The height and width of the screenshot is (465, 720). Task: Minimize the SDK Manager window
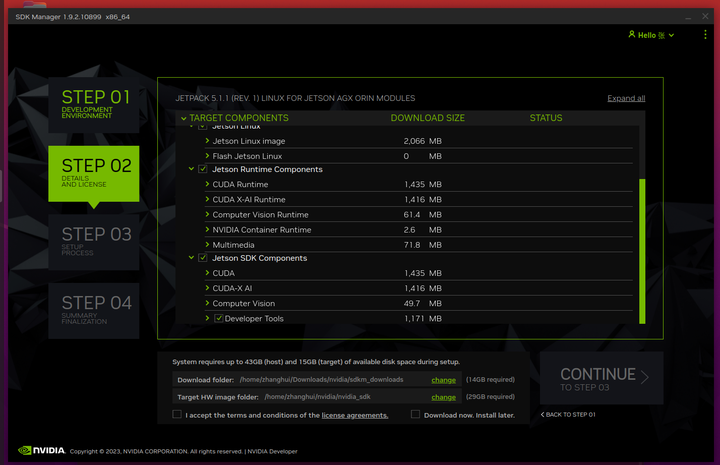(x=688, y=17)
